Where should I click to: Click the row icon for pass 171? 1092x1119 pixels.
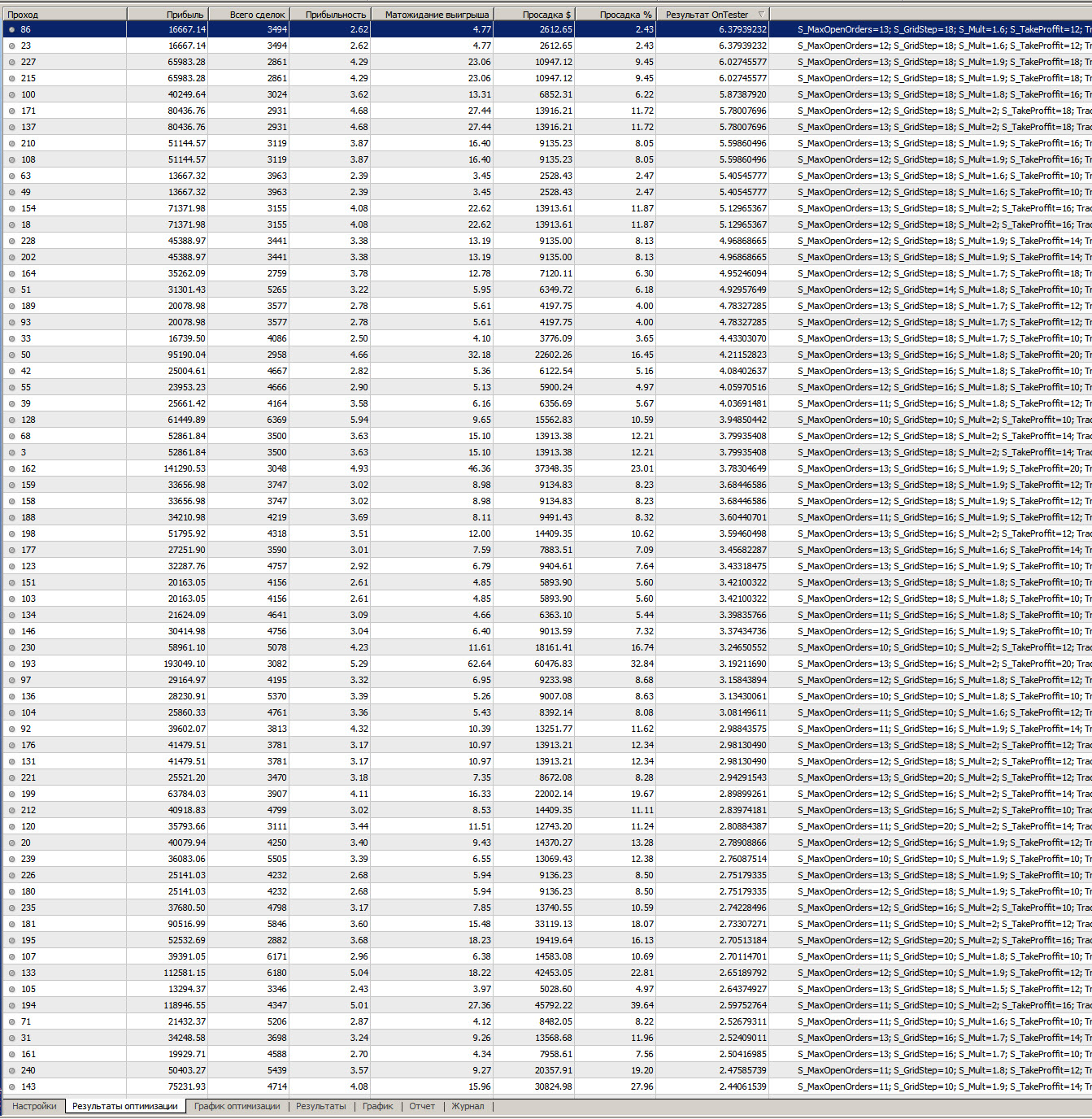(11, 111)
